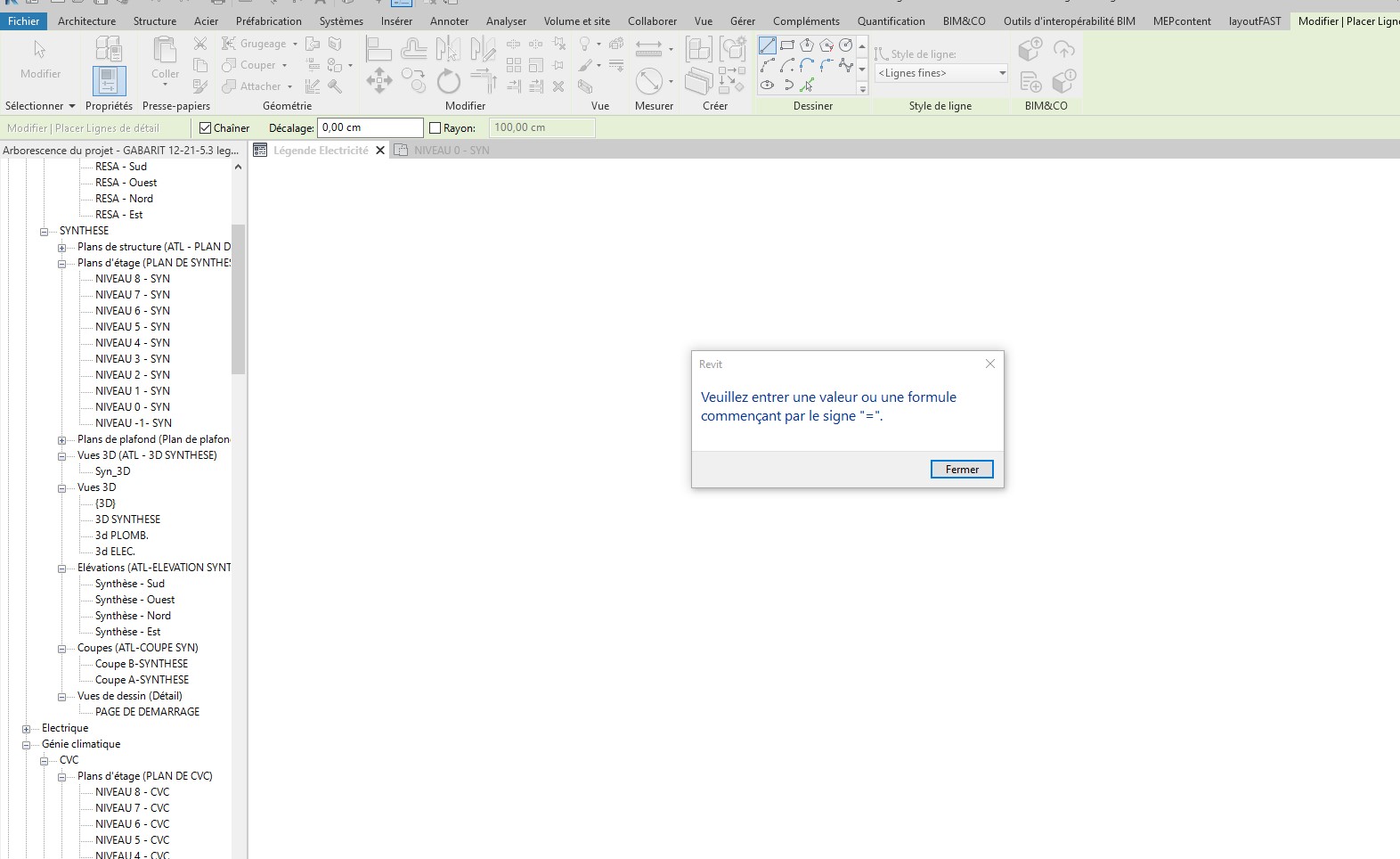
Task: Click the Rotate tool icon
Action: (448, 82)
